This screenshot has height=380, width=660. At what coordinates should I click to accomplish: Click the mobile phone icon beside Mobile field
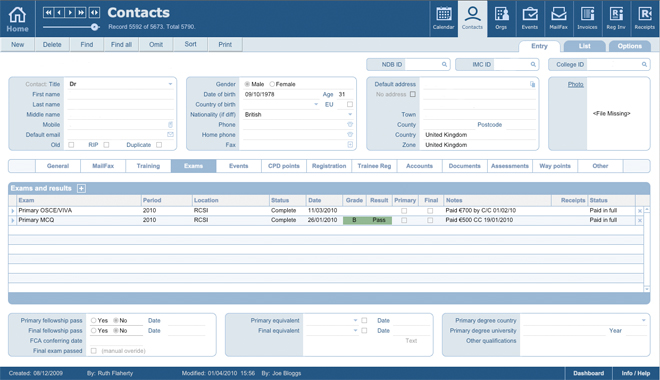coord(170,125)
